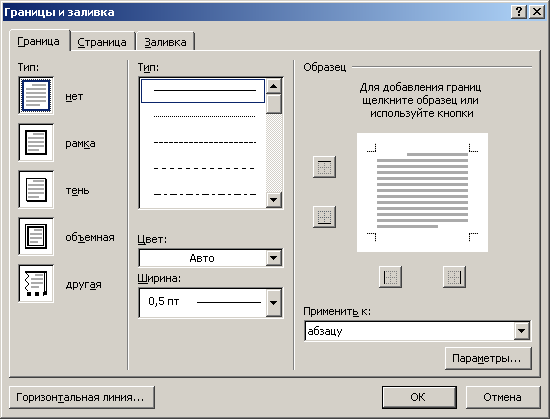550x419 pixels.
Task: Select the 'нет' border type icon
Action: 36,96
